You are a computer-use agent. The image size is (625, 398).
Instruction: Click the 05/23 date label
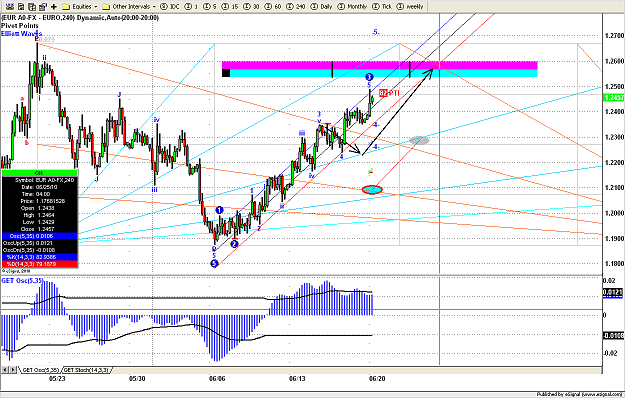coord(57,378)
